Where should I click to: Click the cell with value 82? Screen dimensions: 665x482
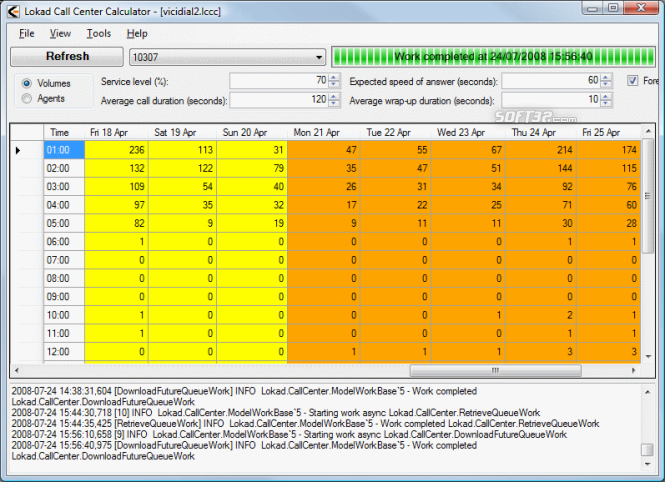pos(116,223)
